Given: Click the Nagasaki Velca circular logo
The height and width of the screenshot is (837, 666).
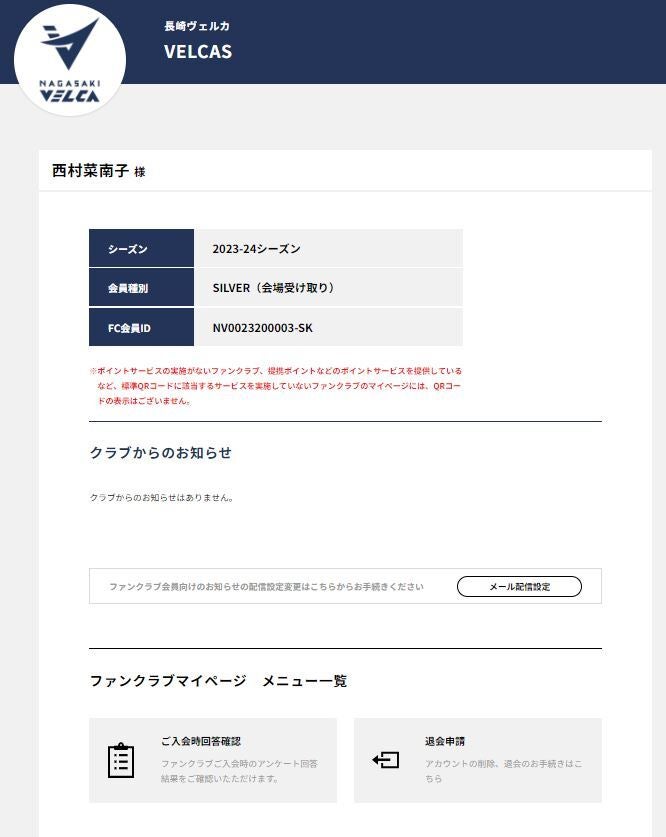Looking at the screenshot, I should point(70,60).
